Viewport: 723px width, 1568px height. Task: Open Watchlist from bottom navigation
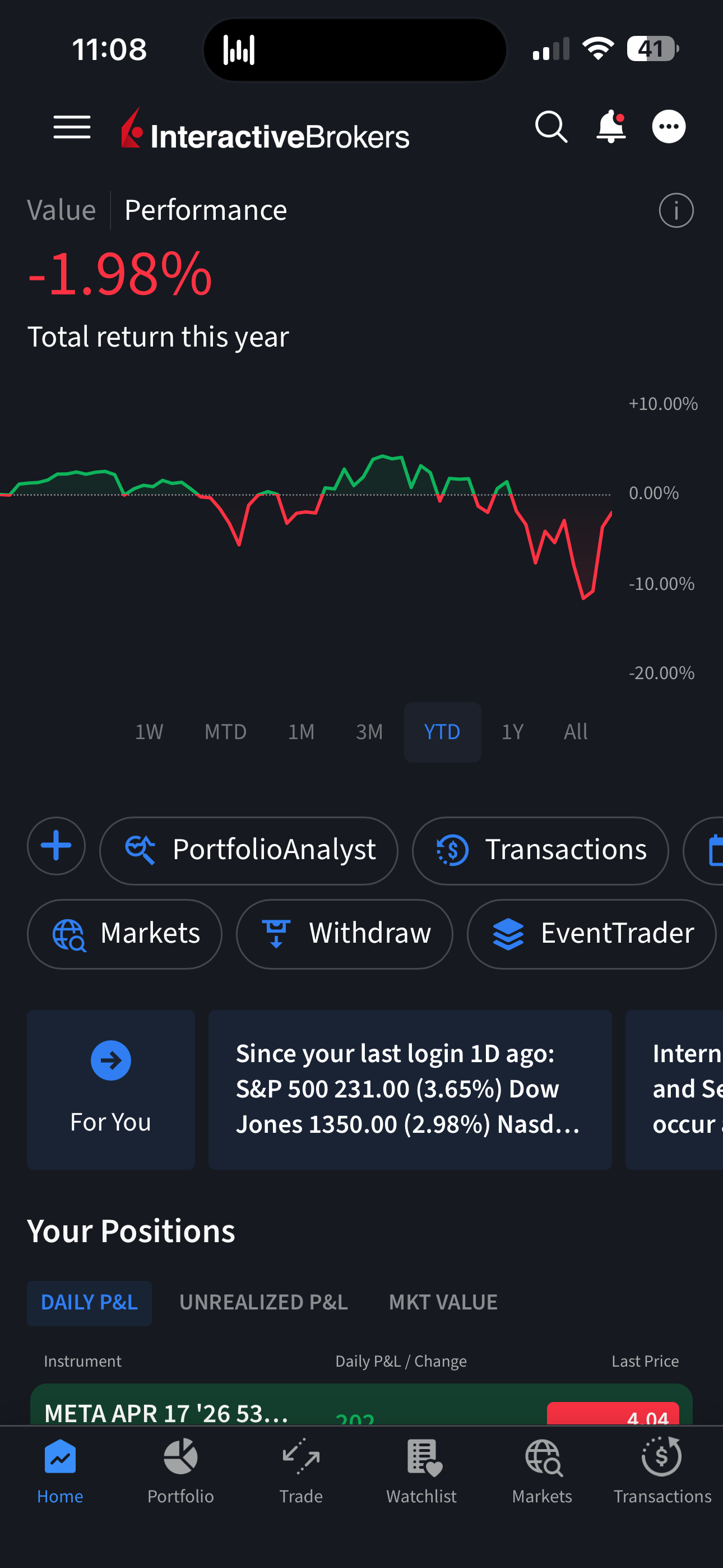[x=421, y=1469]
